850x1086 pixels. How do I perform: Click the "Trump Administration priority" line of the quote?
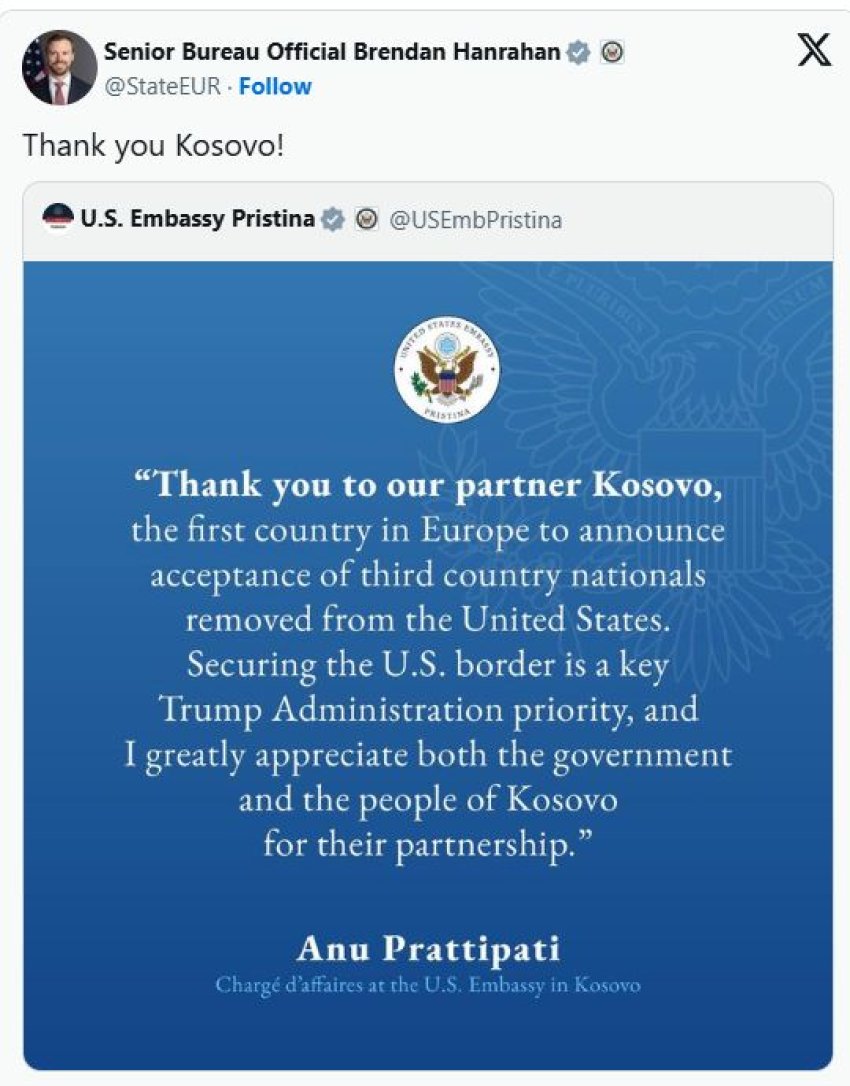[427, 709]
